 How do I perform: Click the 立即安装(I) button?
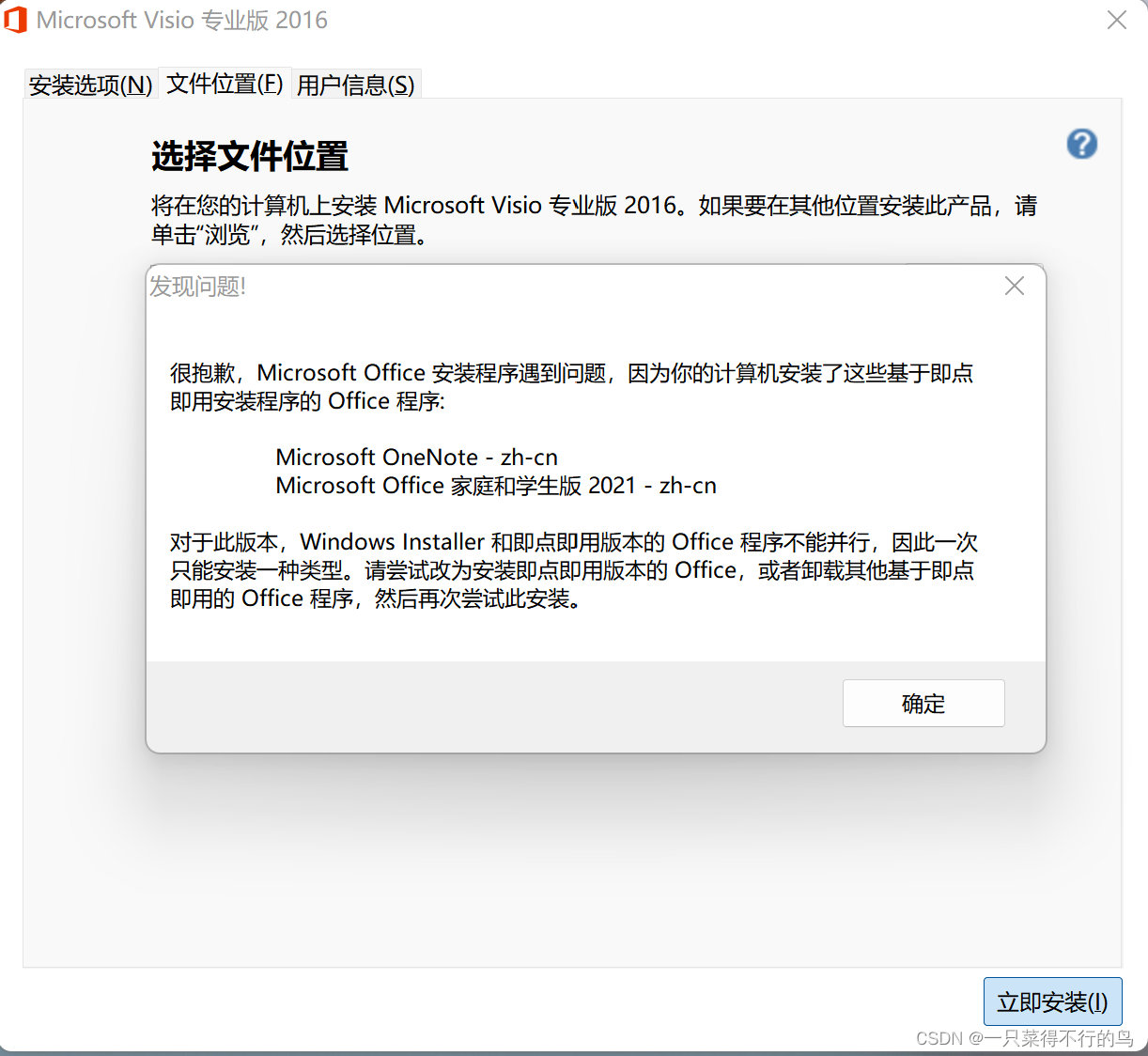(x=1052, y=1002)
